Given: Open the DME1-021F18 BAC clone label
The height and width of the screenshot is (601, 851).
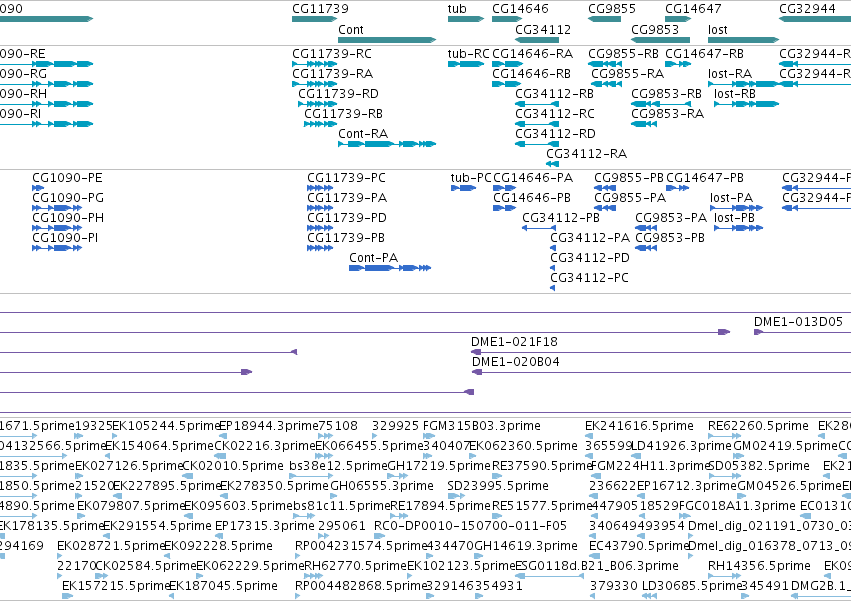Looking at the screenshot, I should [514, 342].
